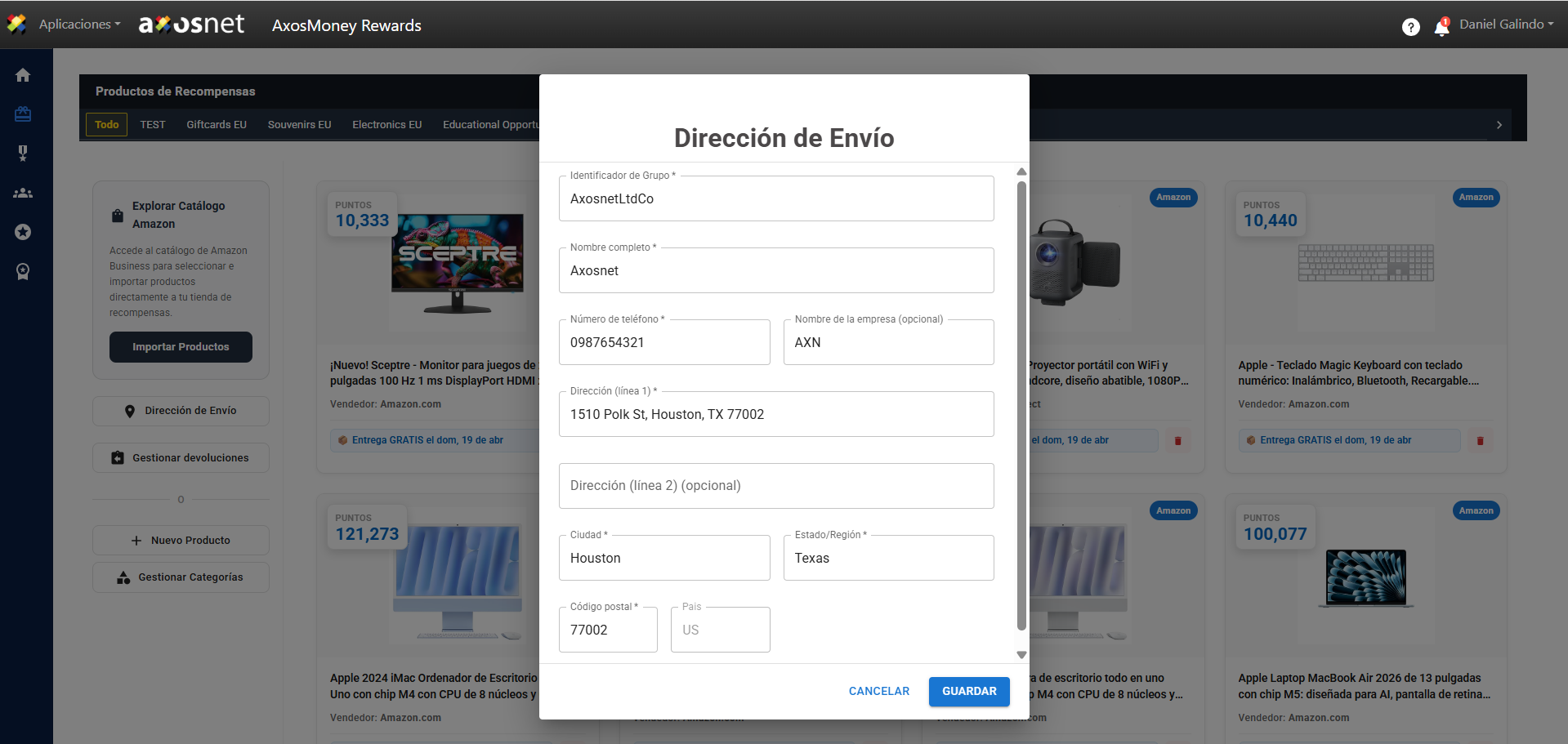This screenshot has width=1568, height=744.
Task: Click the Dirección (línea 2) input field
Action: [775, 486]
